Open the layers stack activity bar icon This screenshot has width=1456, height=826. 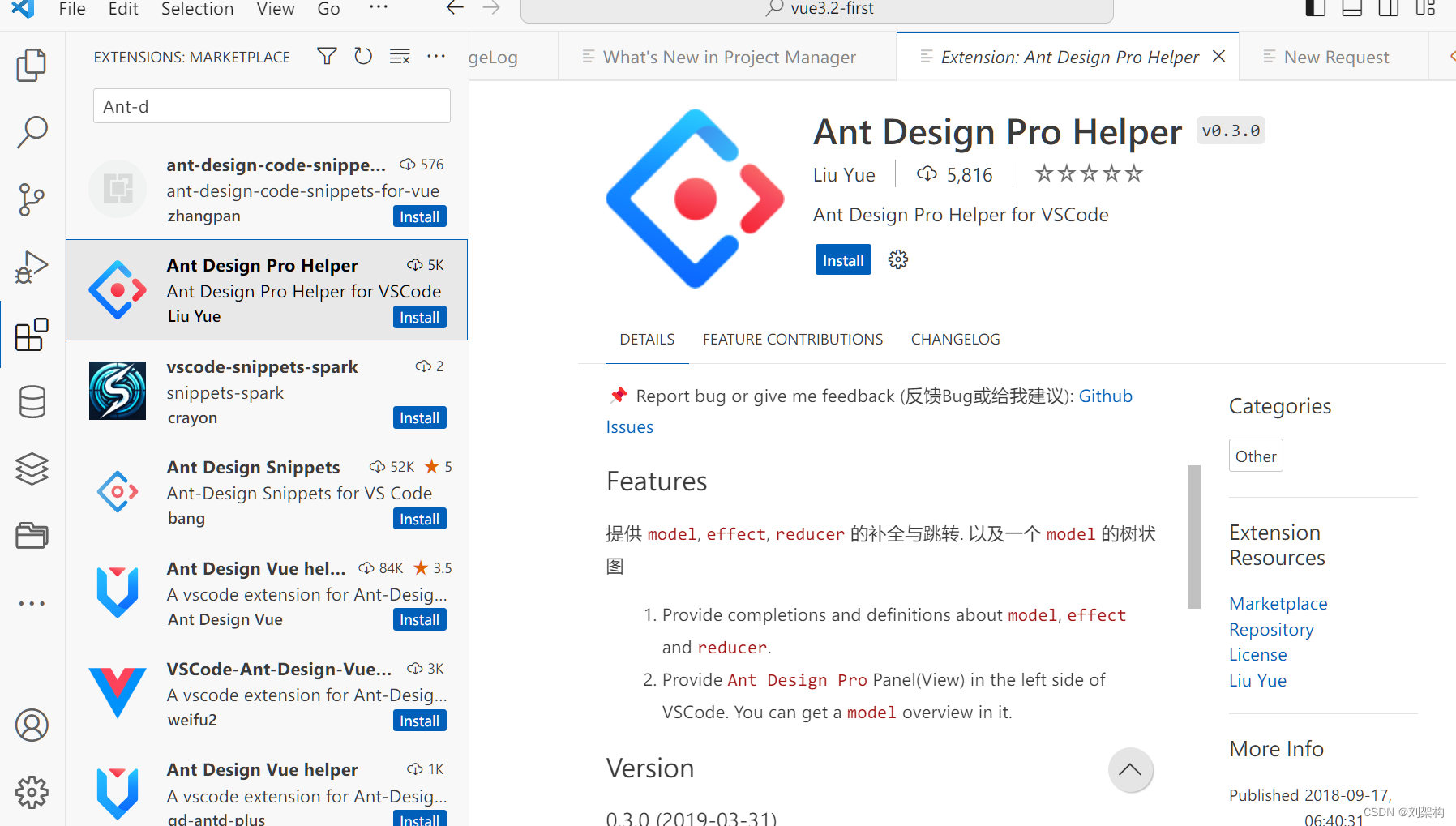pyautogui.click(x=32, y=469)
